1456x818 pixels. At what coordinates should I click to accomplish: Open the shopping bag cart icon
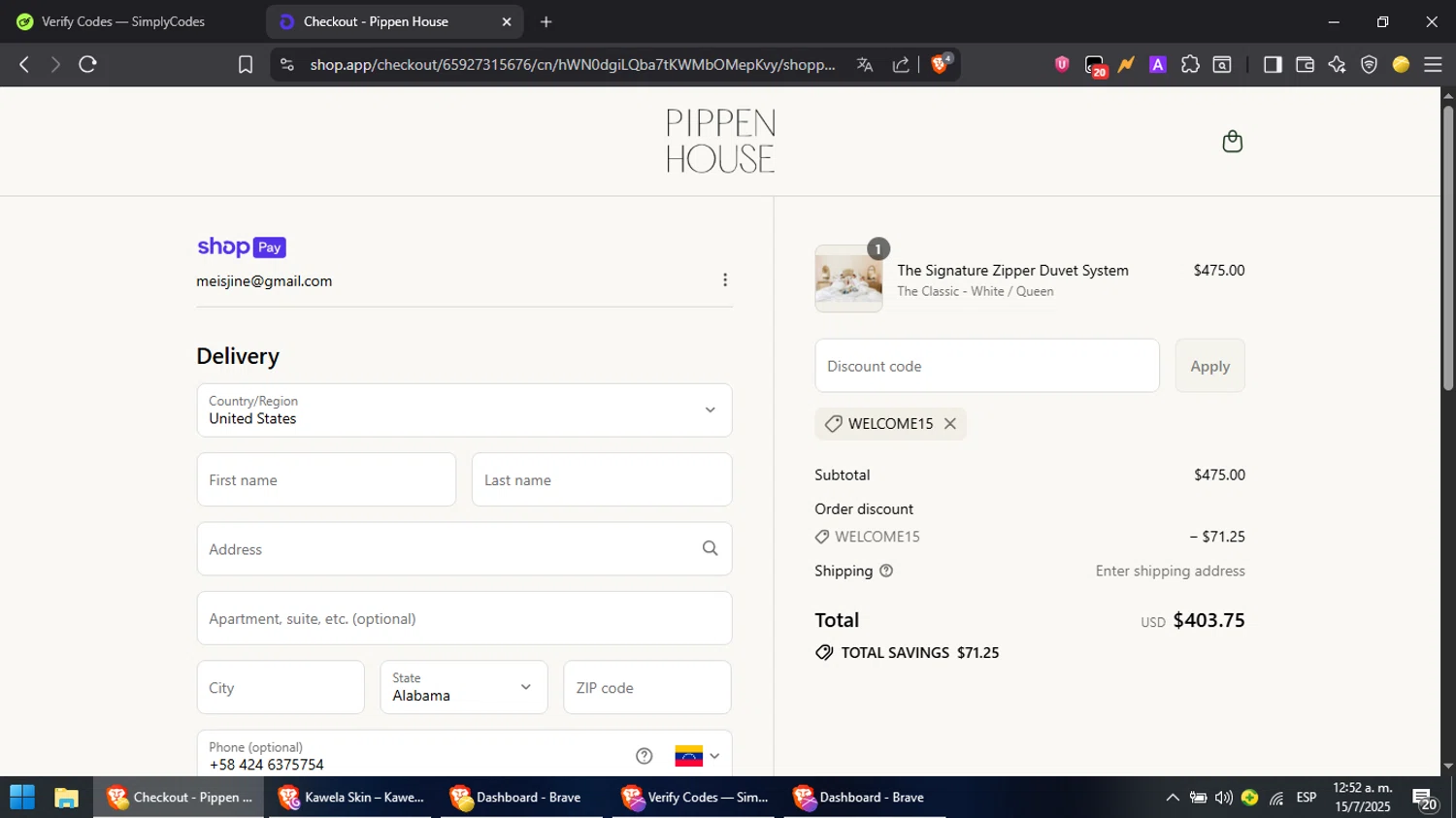pyautogui.click(x=1232, y=142)
